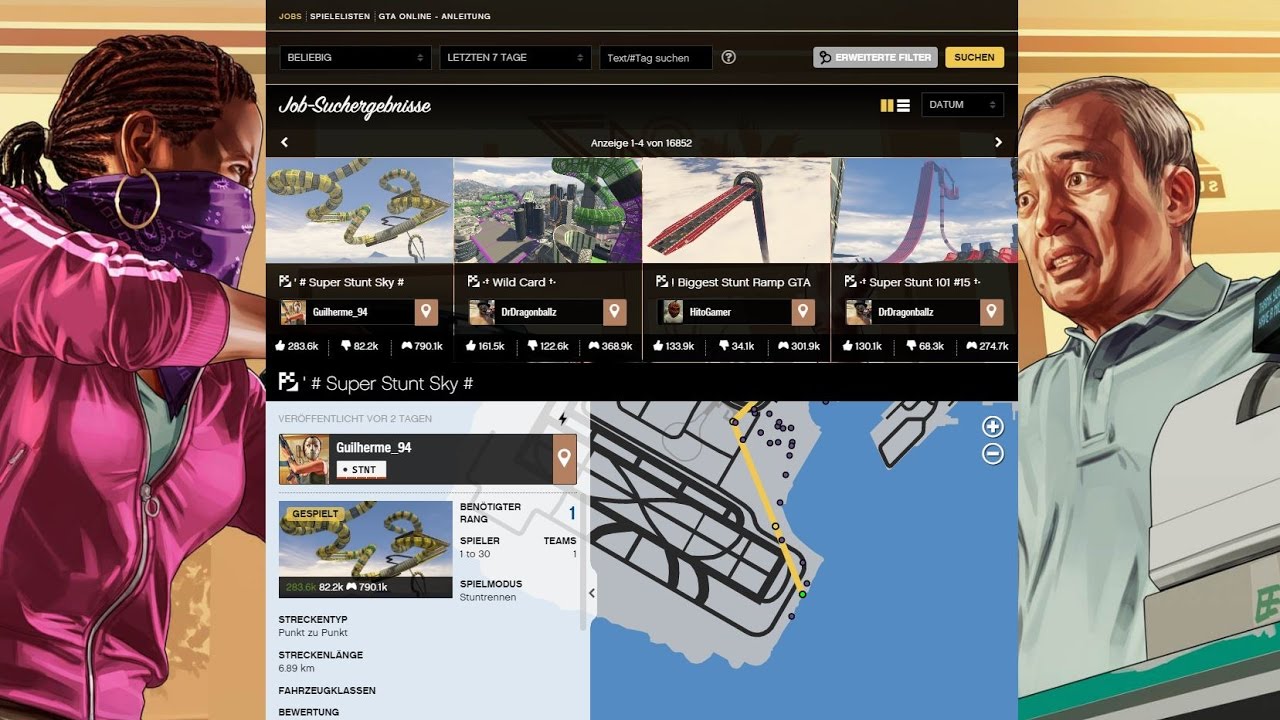Viewport: 1280px width, 720px height.
Task: Open the DATUM sort dropdown
Action: click(x=962, y=105)
